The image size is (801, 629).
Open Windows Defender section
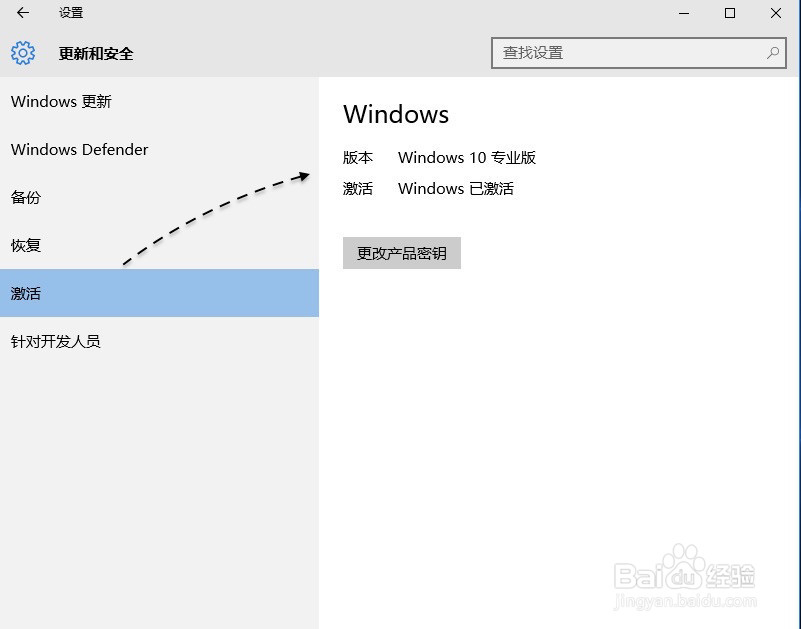(x=159, y=149)
